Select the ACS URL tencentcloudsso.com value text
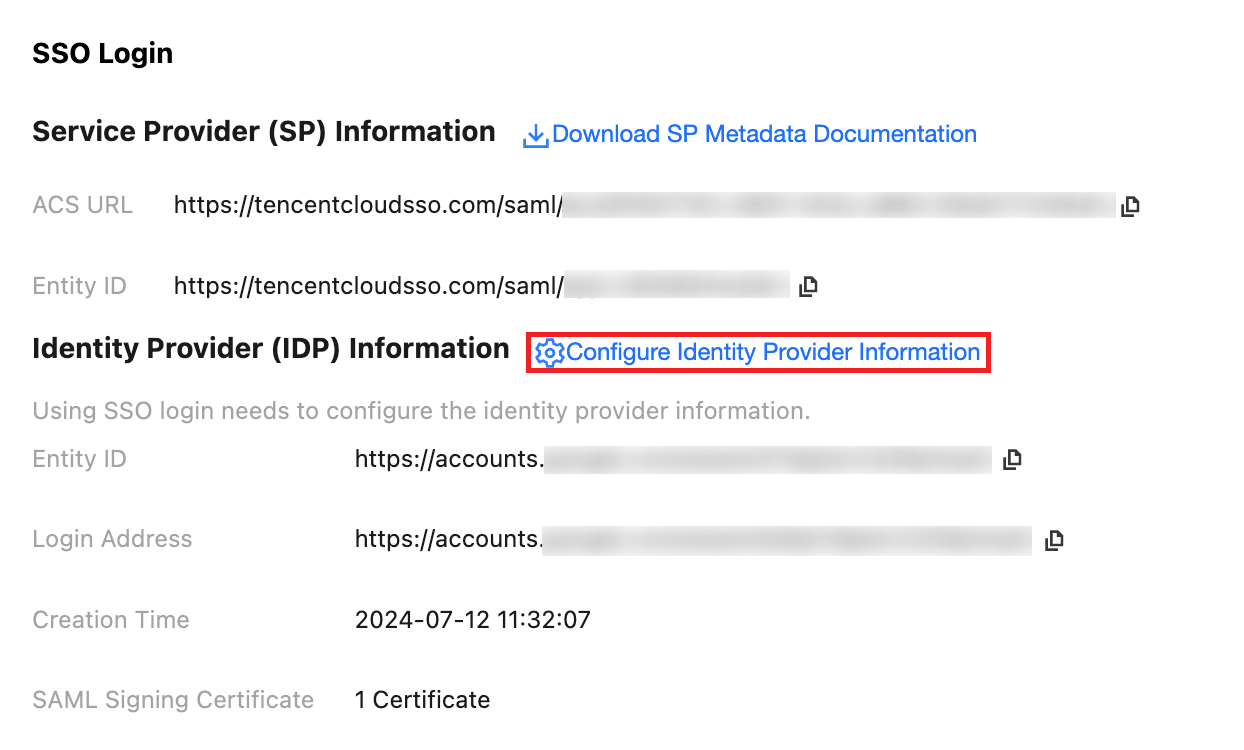The height and width of the screenshot is (750, 1244). click(368, 206)
